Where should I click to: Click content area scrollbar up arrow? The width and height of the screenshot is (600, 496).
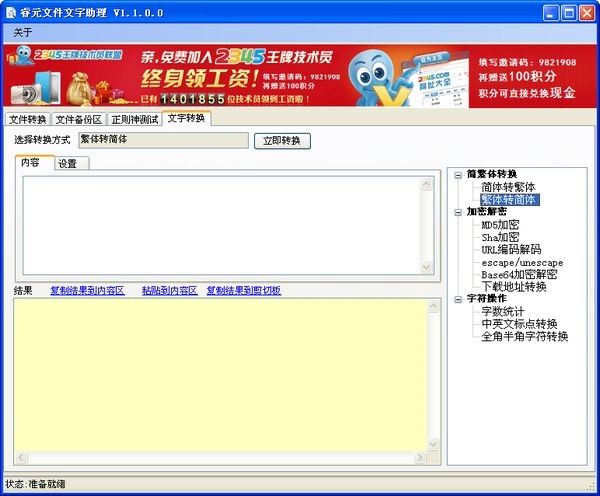tap(427, 184)
